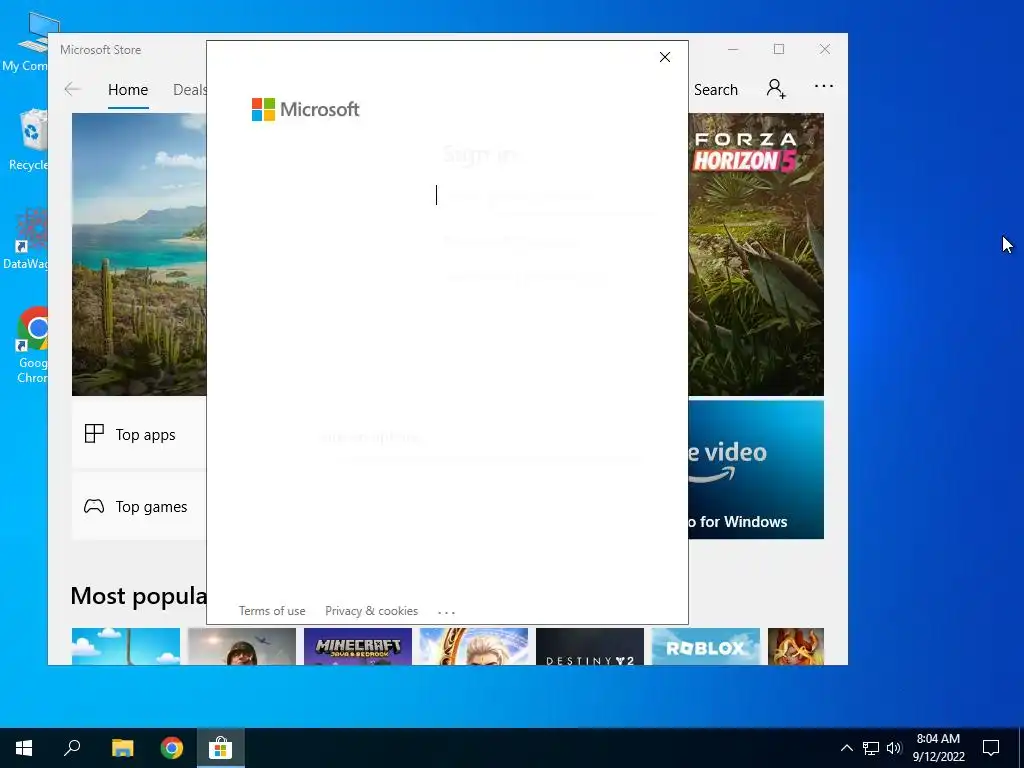This screenshot has height=768, width=1024.
Task: Open the Windows Start menu
Action: [24, 748]
